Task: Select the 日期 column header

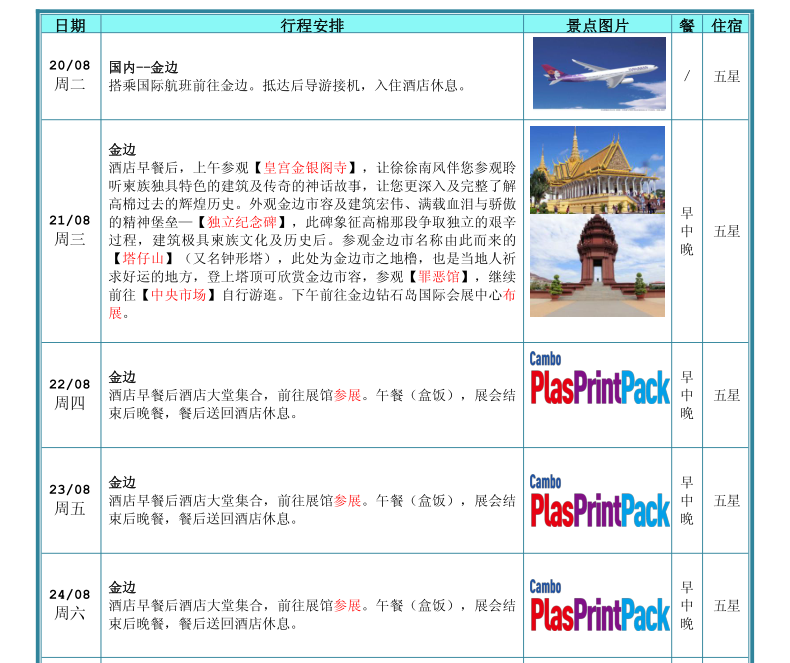Action: click(71, 25)
